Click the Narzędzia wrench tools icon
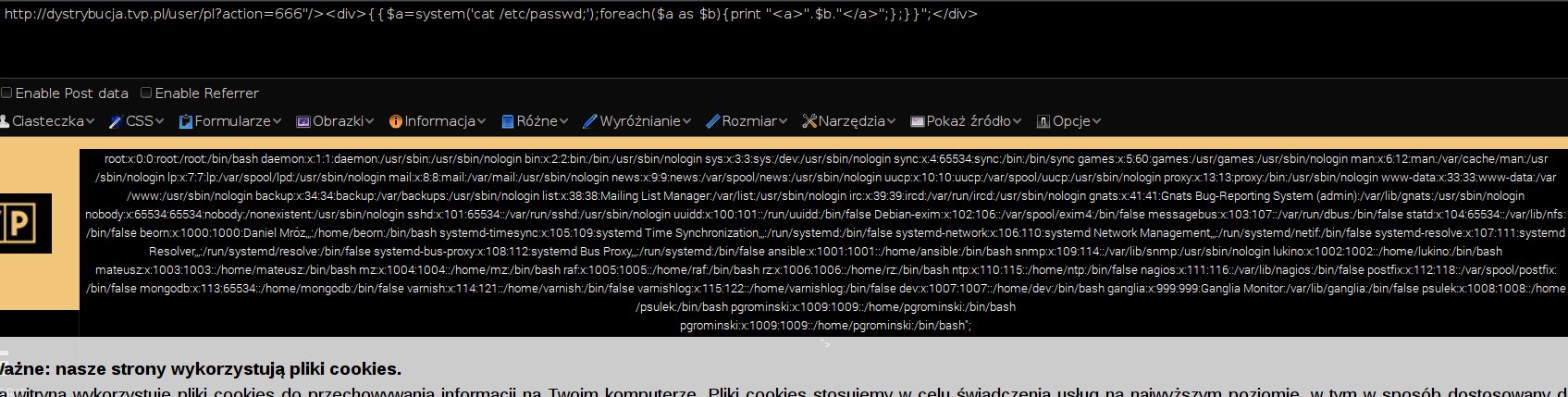This screenshot has height=397, width=1568. (809, 121)
